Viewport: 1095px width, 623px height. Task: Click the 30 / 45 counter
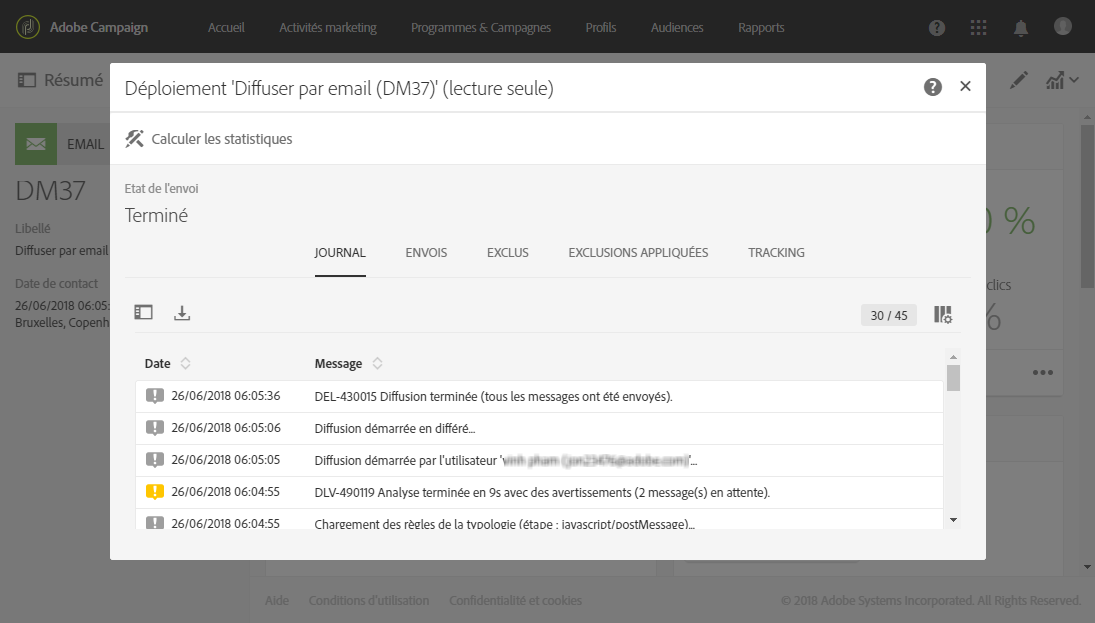[889, 316]
